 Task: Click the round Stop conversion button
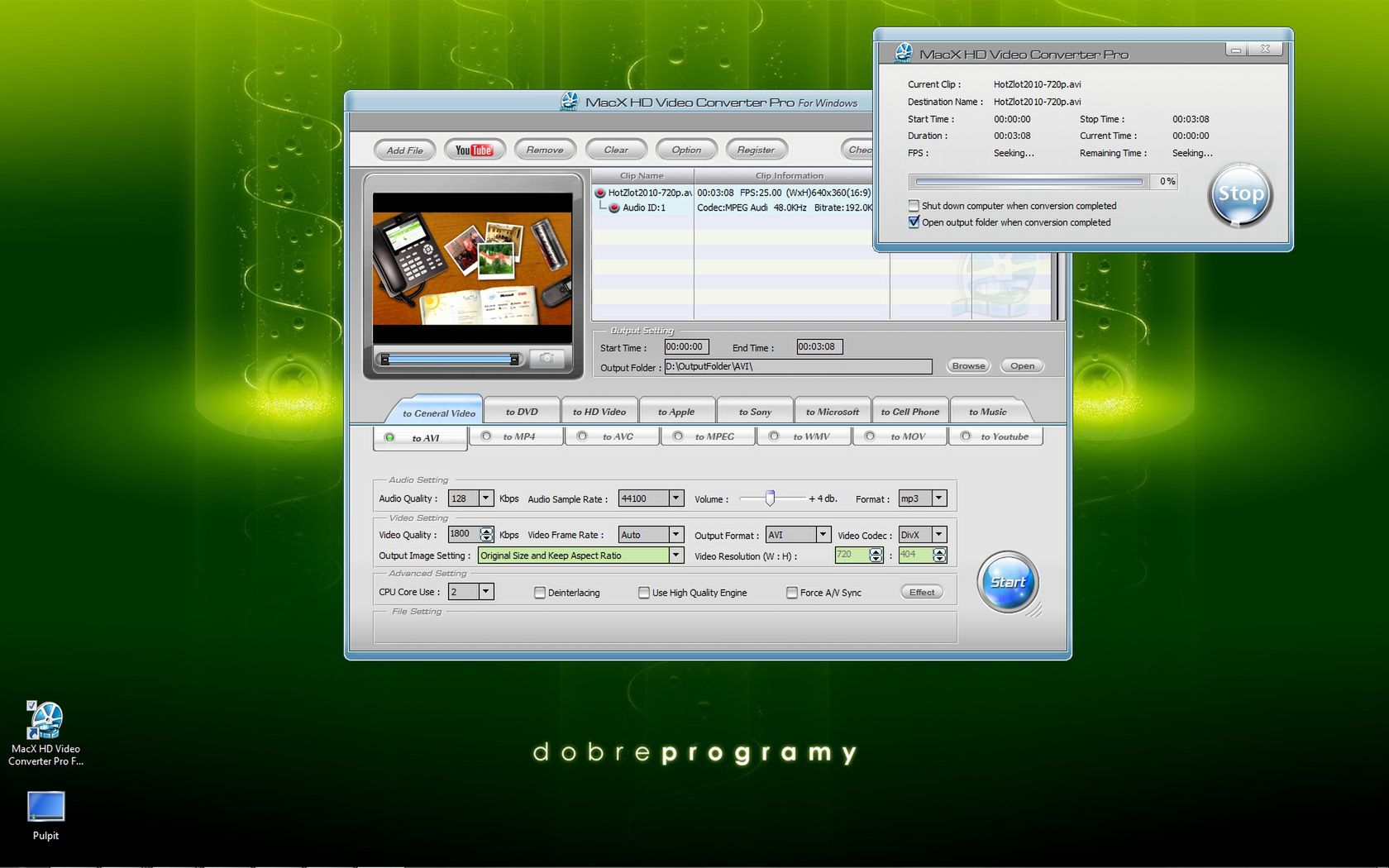(1240, 195)
